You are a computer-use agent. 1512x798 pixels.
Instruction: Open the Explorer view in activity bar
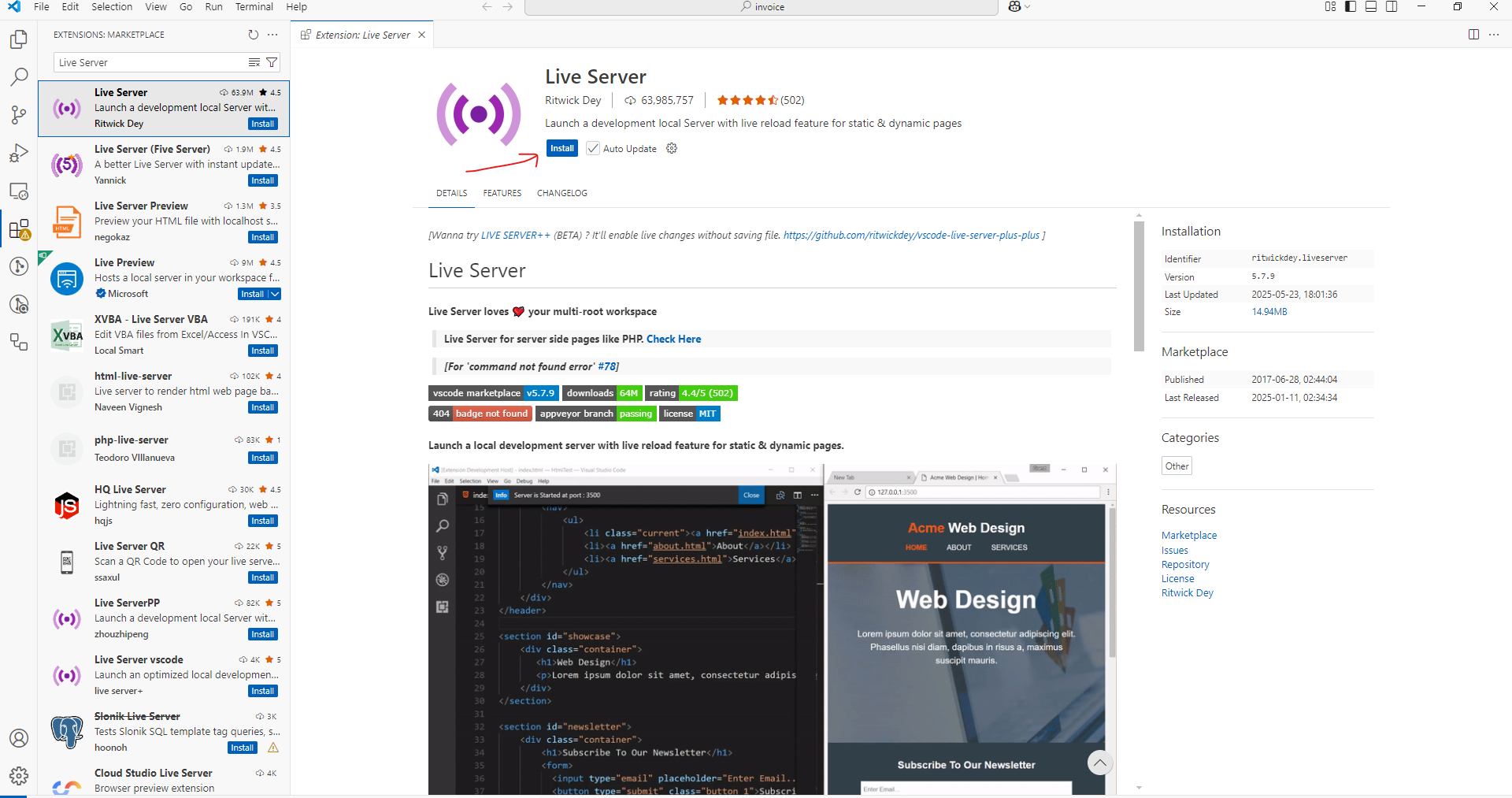tap(19, 39)
